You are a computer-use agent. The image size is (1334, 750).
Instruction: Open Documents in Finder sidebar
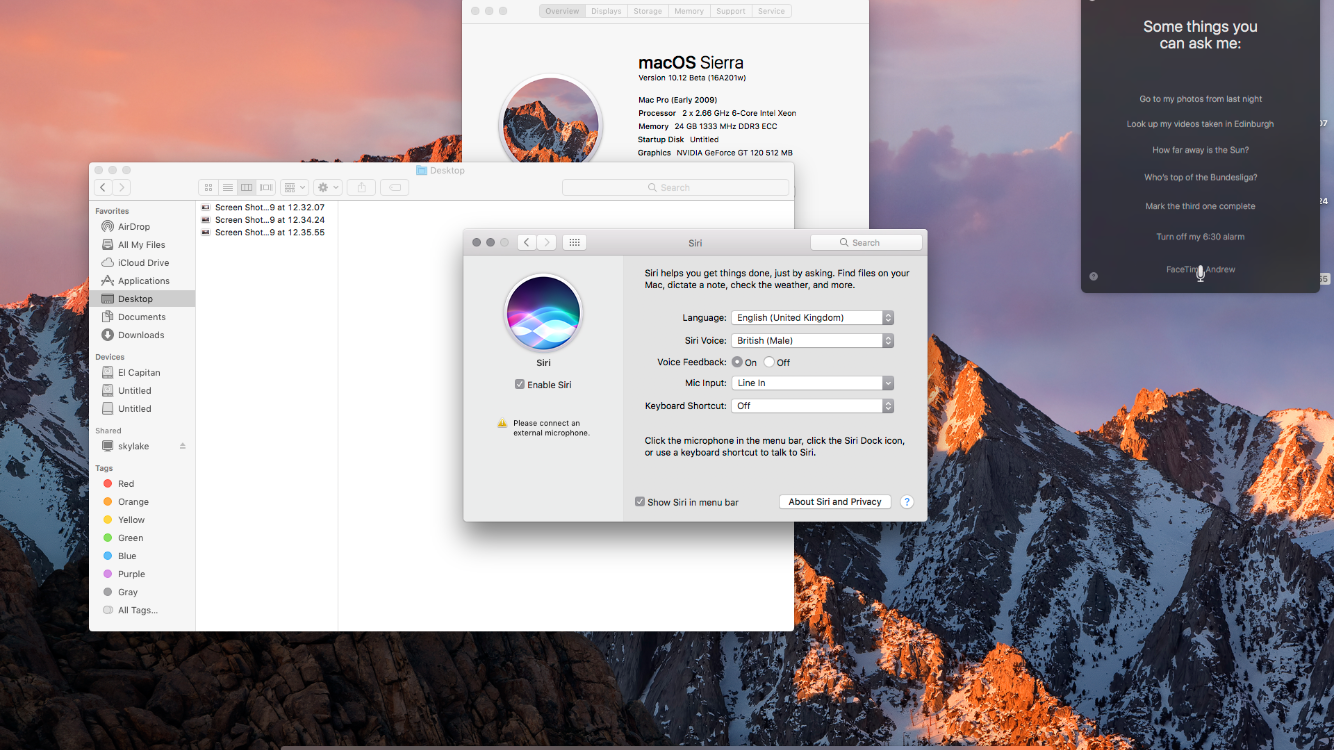(x=142, y=317)
